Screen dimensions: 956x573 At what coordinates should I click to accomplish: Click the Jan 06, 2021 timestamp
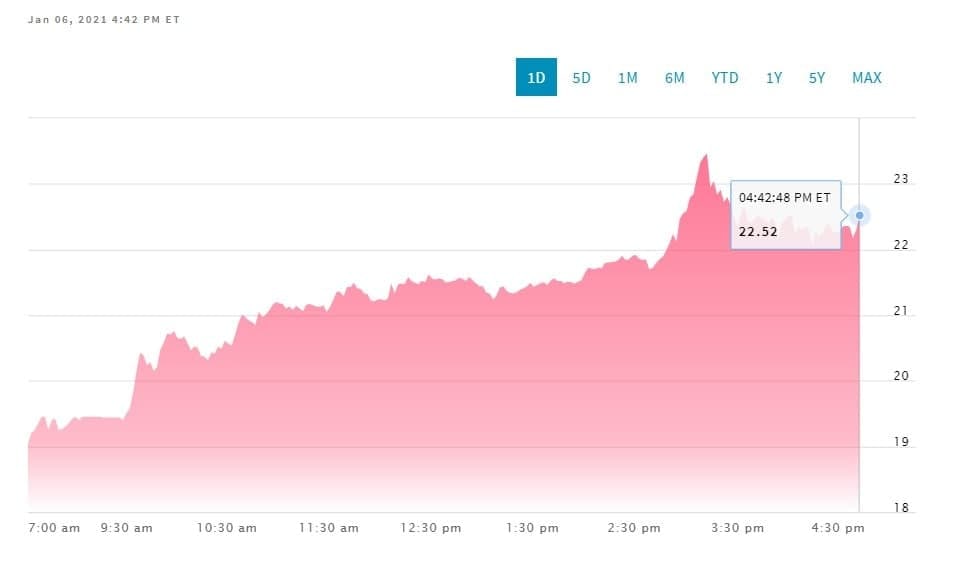click(x=104, y=19)
